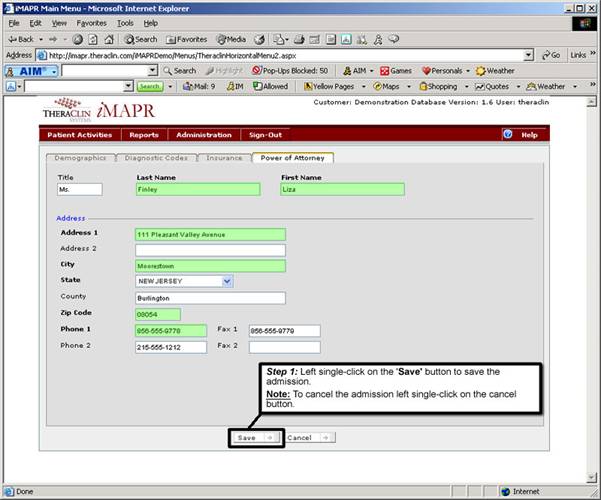Click the Save button
This screenshot has width=601, height=500.
[x=255, y=437]
